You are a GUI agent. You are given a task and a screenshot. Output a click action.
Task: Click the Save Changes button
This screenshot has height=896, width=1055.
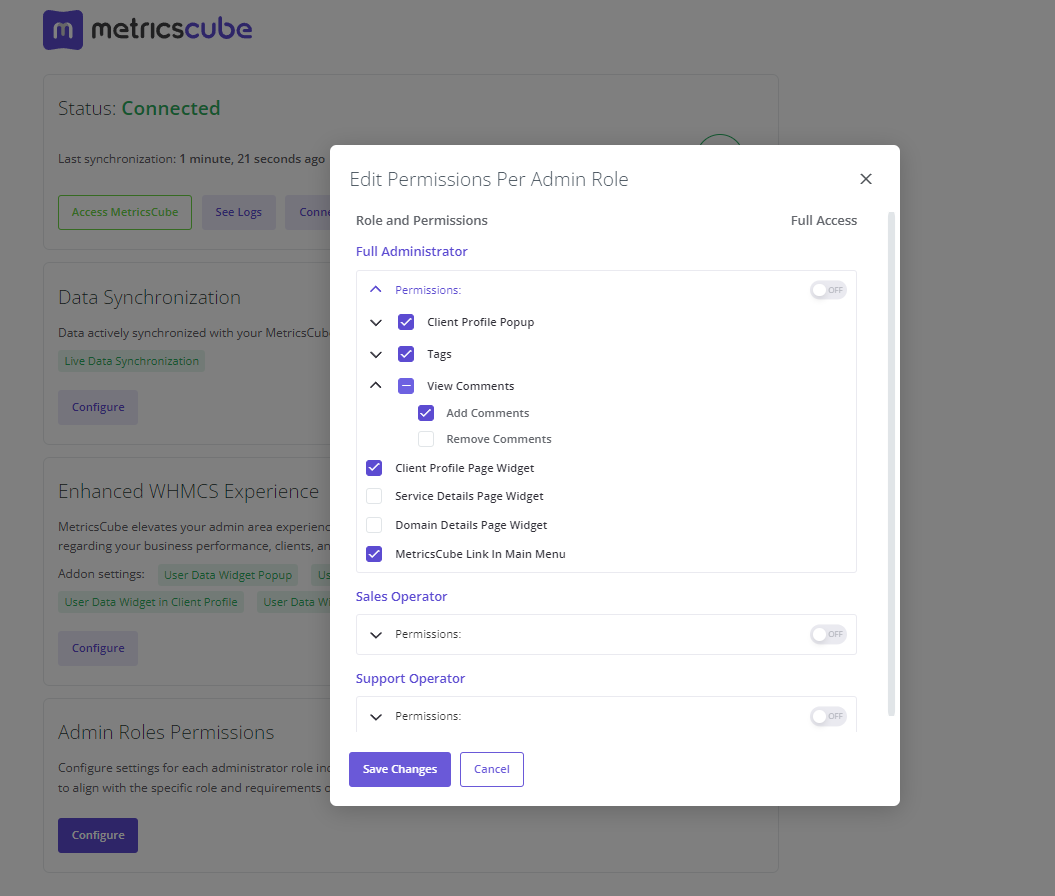[x=400, y=769]
